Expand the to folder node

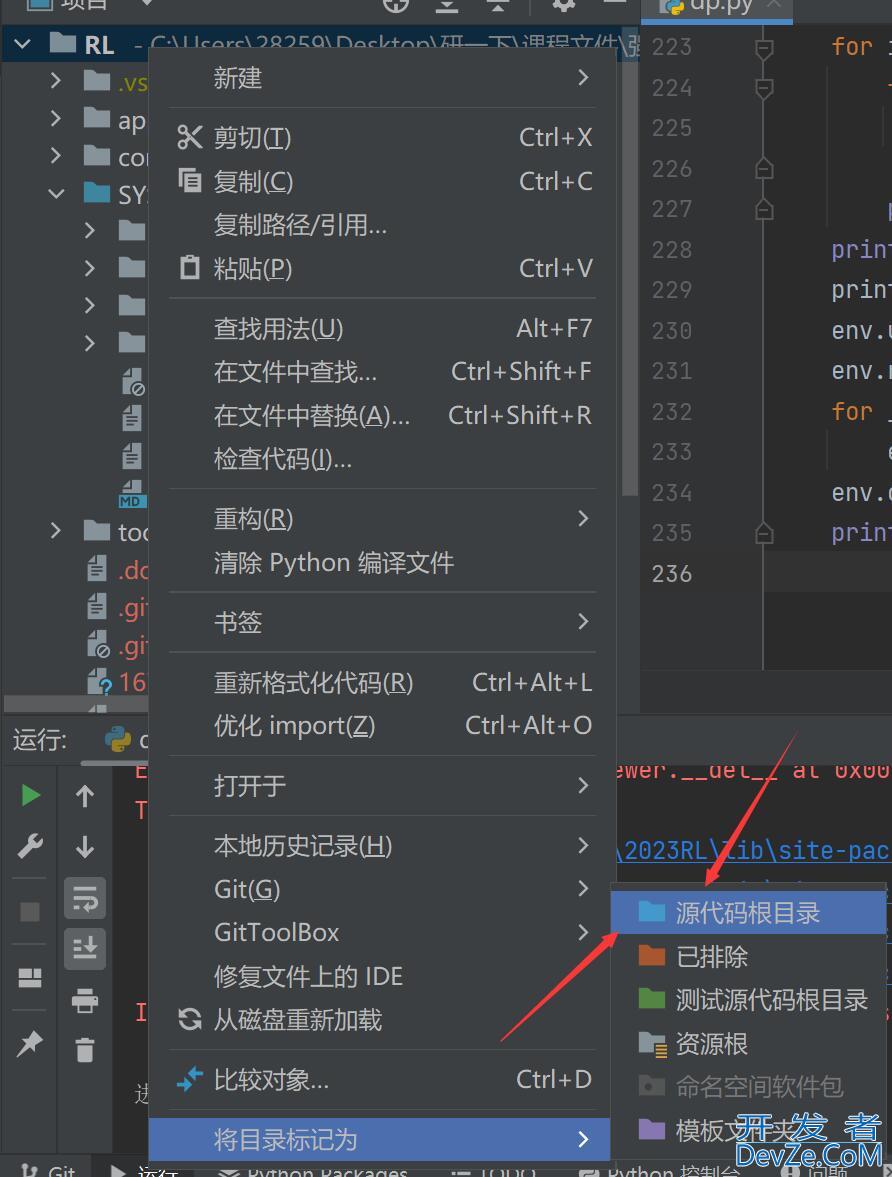coord(56,531)
